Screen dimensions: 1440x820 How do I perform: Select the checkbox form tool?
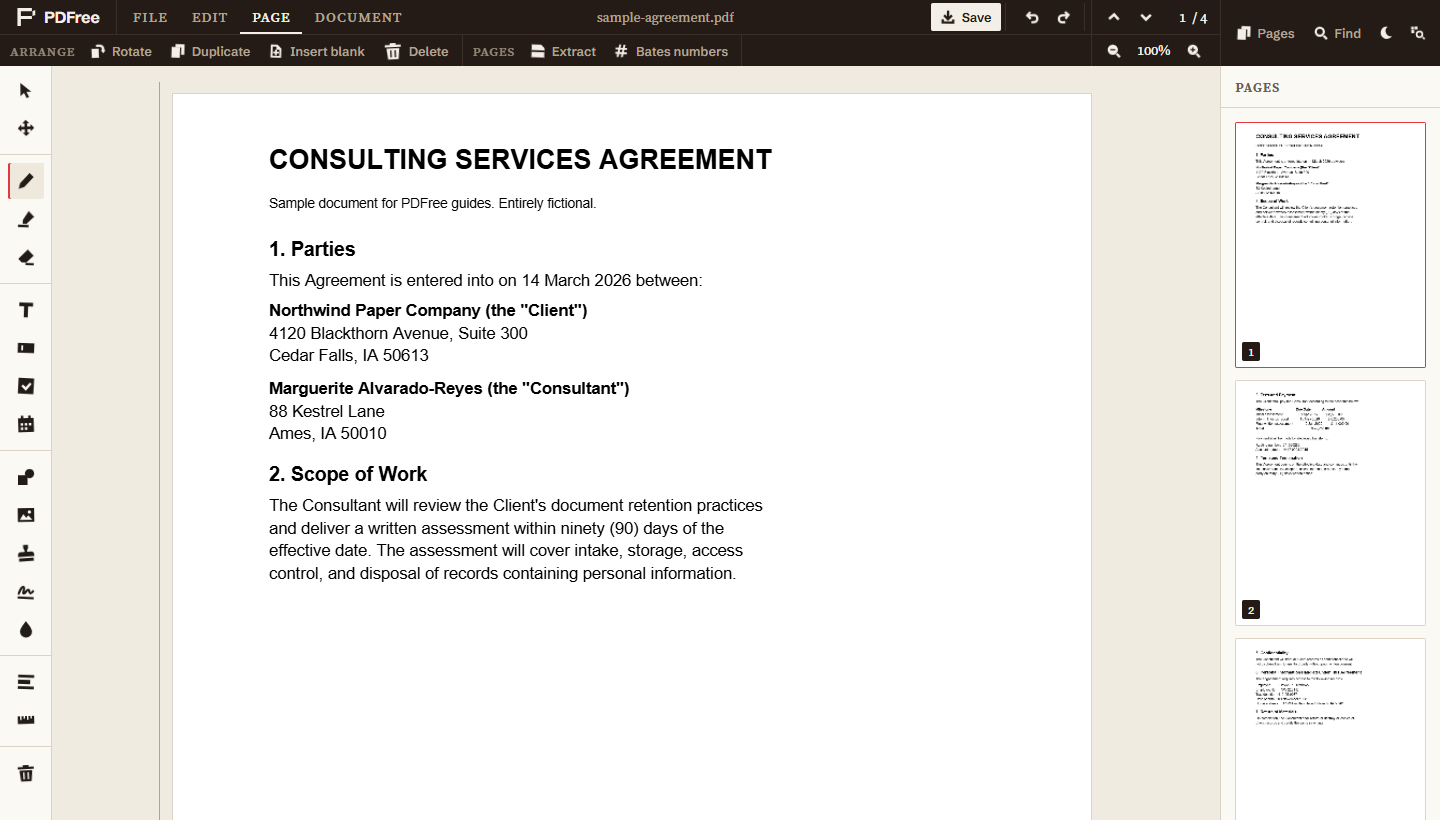click(x=26, y=386)
